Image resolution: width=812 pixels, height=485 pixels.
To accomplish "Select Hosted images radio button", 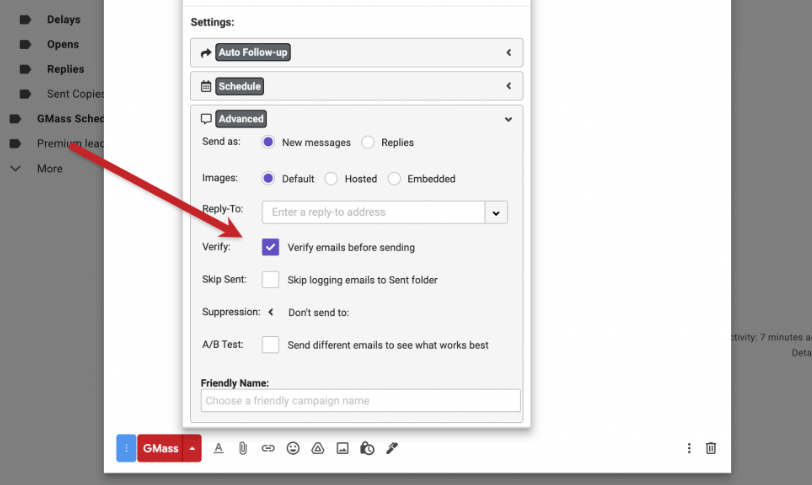I will click(x=331, y=179).
